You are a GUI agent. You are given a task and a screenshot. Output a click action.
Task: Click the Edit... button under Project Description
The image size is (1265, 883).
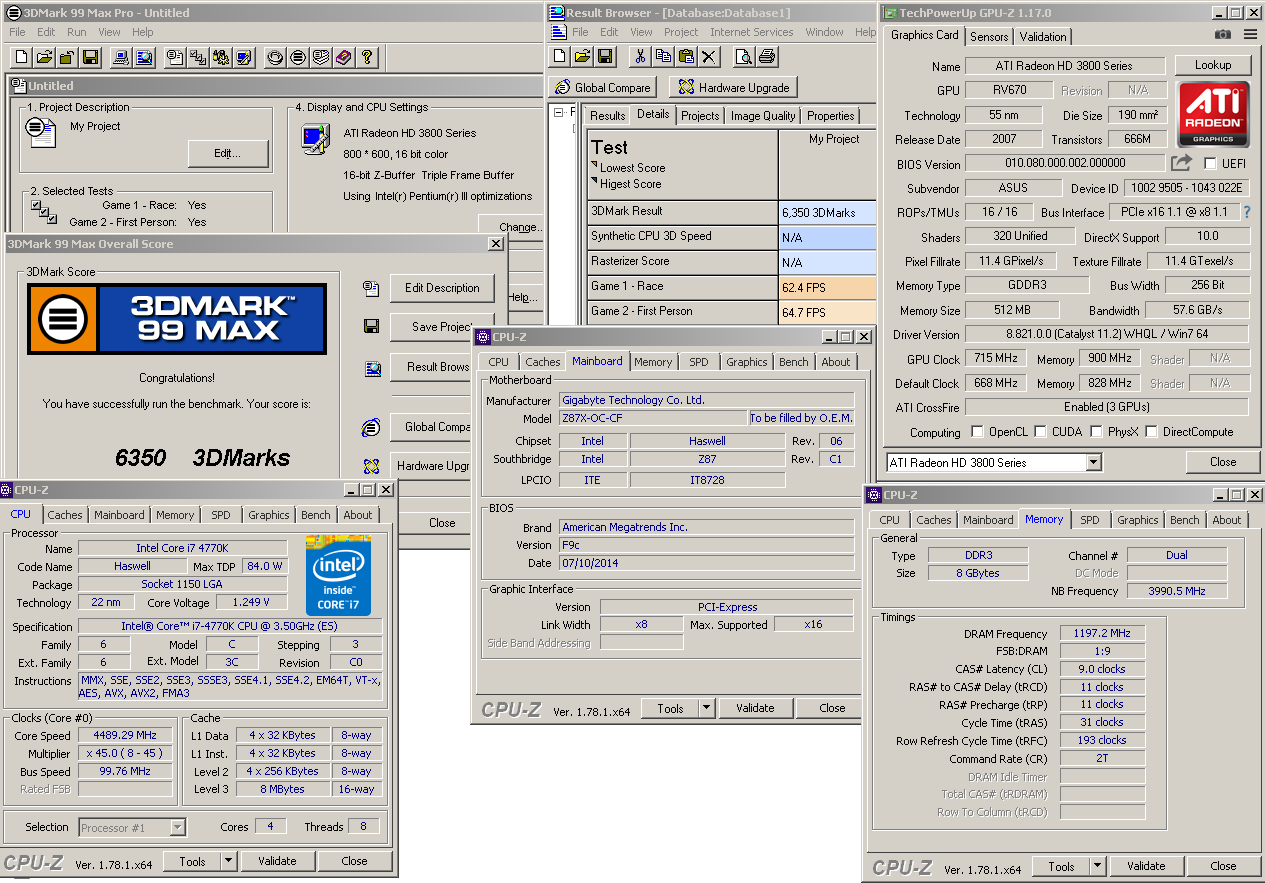(x=228, y=153)
